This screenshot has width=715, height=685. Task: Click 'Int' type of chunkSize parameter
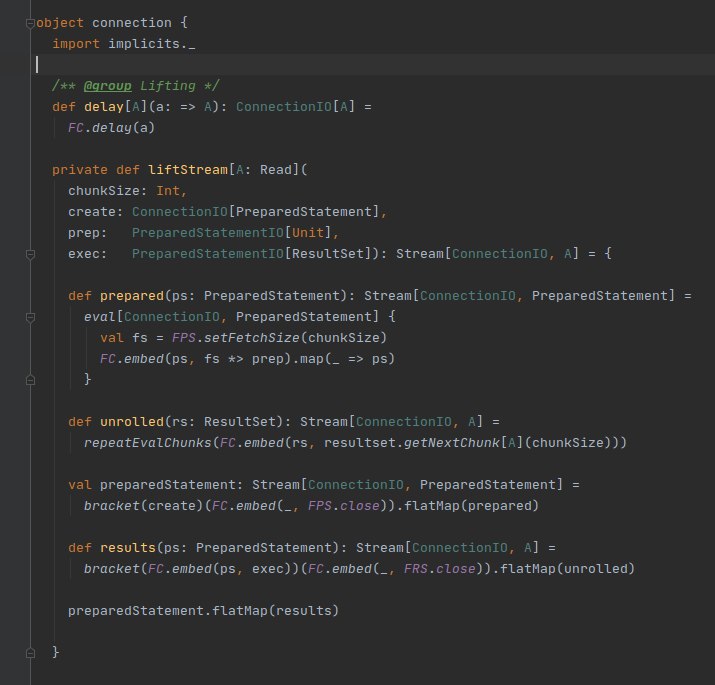[168, 191]
